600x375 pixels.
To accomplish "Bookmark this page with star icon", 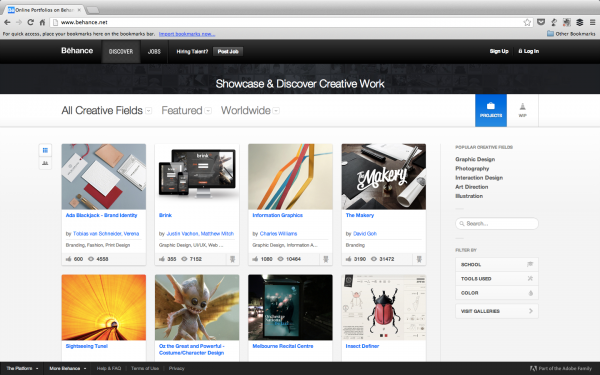I will pos(527,22).
